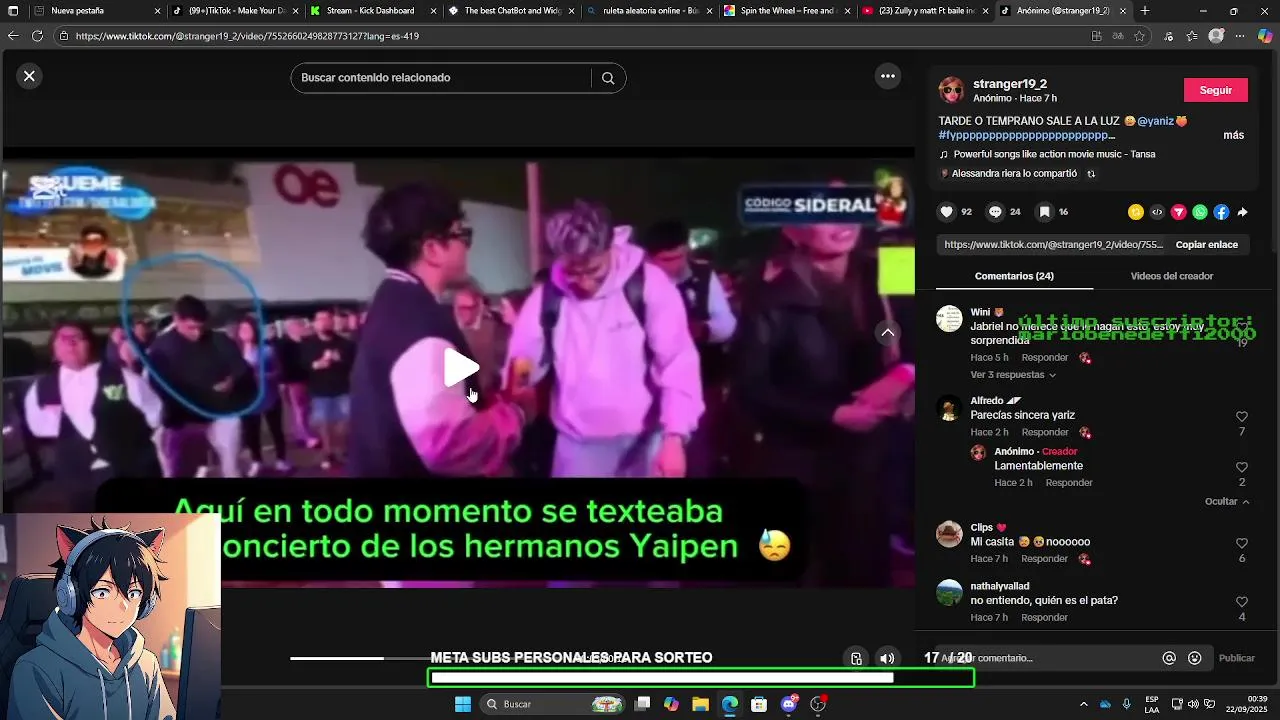Viewport: 1280px width, 720px height.
Task: Follow stranger19_2 with Seguir button
Action: pyautogui.click(x=1215, y=90)
